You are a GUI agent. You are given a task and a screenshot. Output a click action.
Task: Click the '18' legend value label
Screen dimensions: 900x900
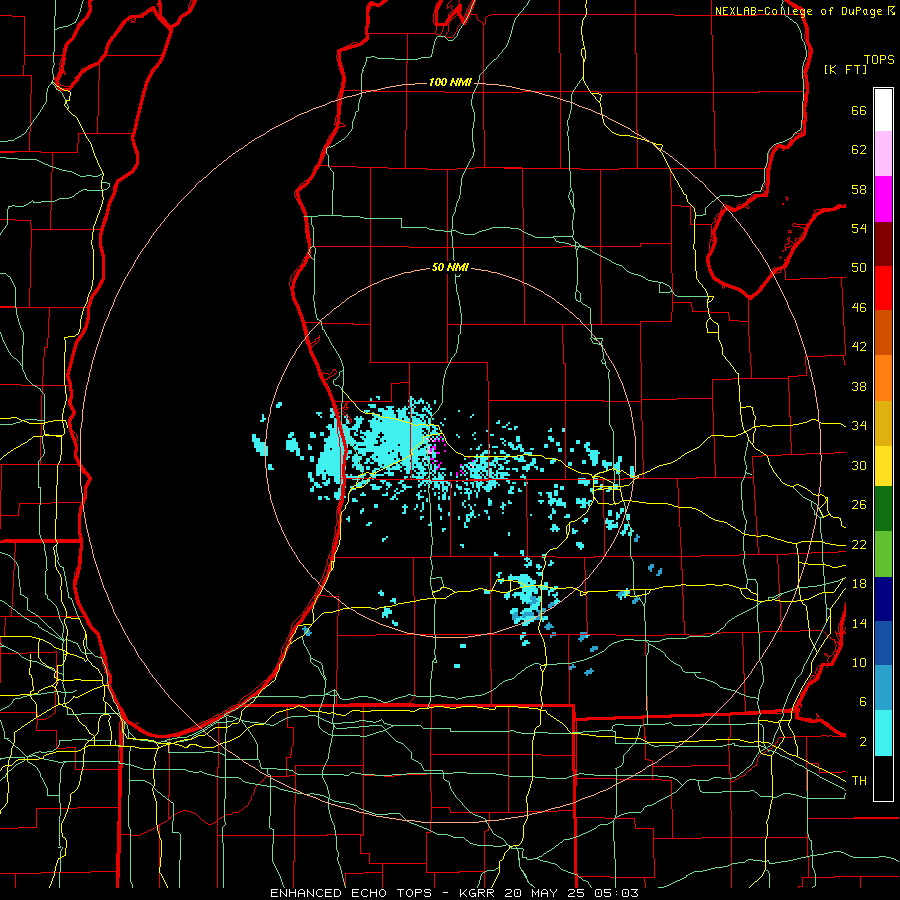click(x=859, y=584)
